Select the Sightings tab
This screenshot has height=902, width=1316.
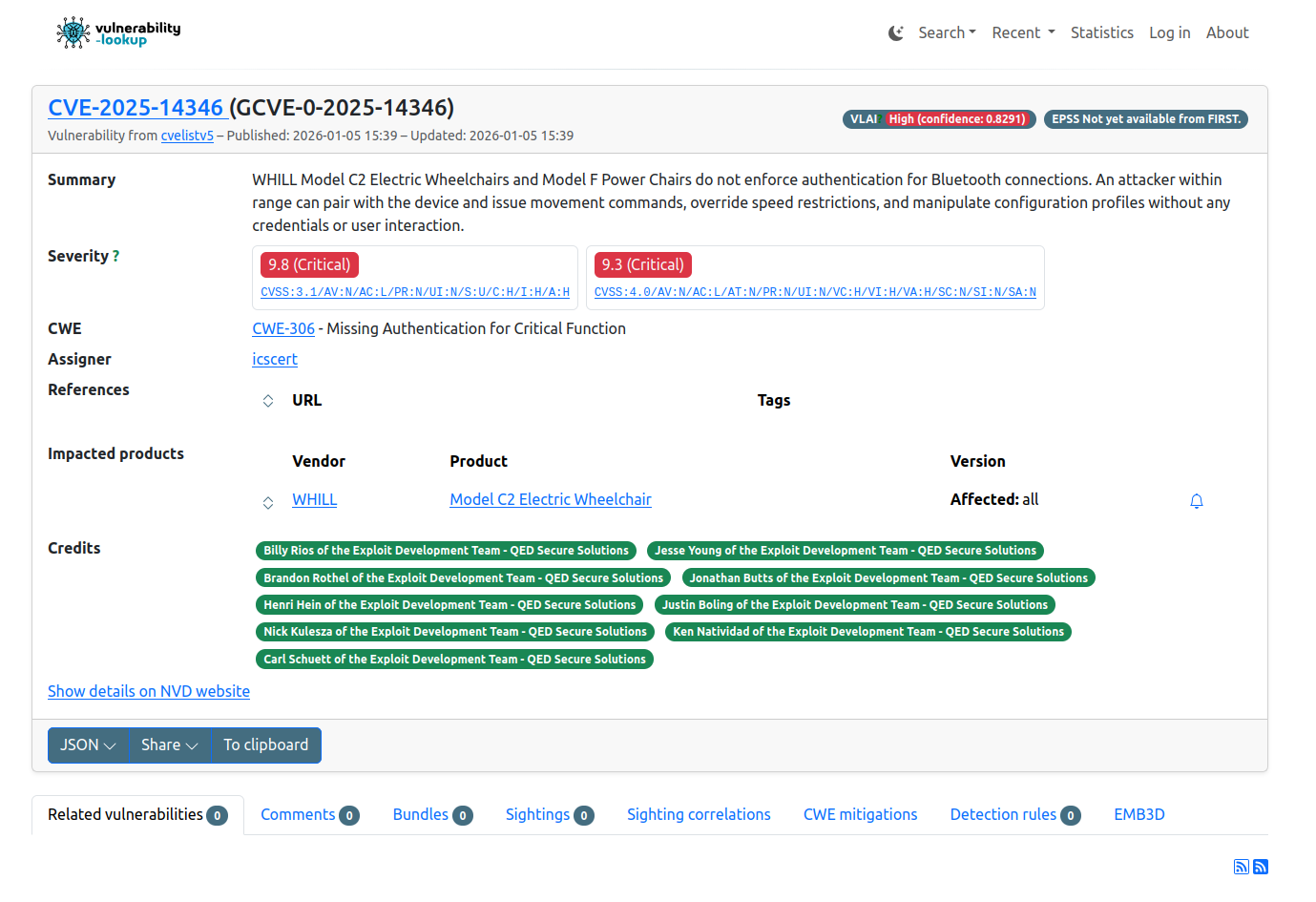pos(549,815)
